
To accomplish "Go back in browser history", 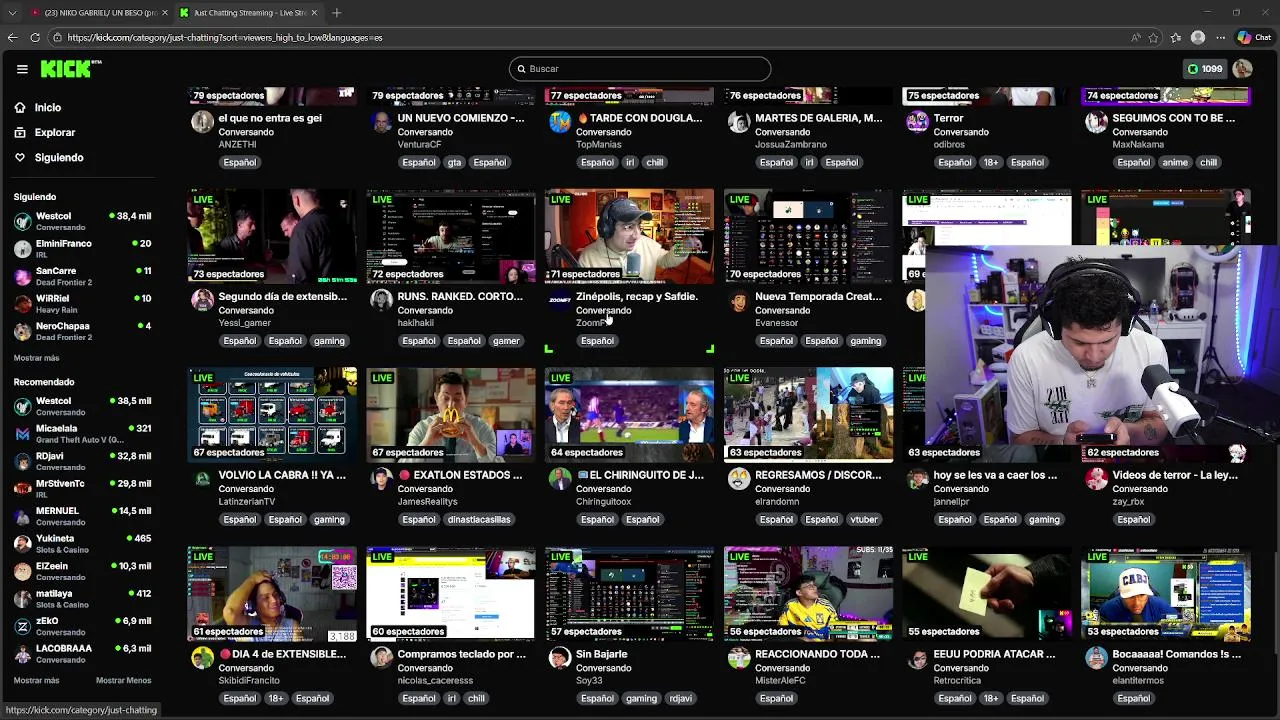I will coord(12,38).
